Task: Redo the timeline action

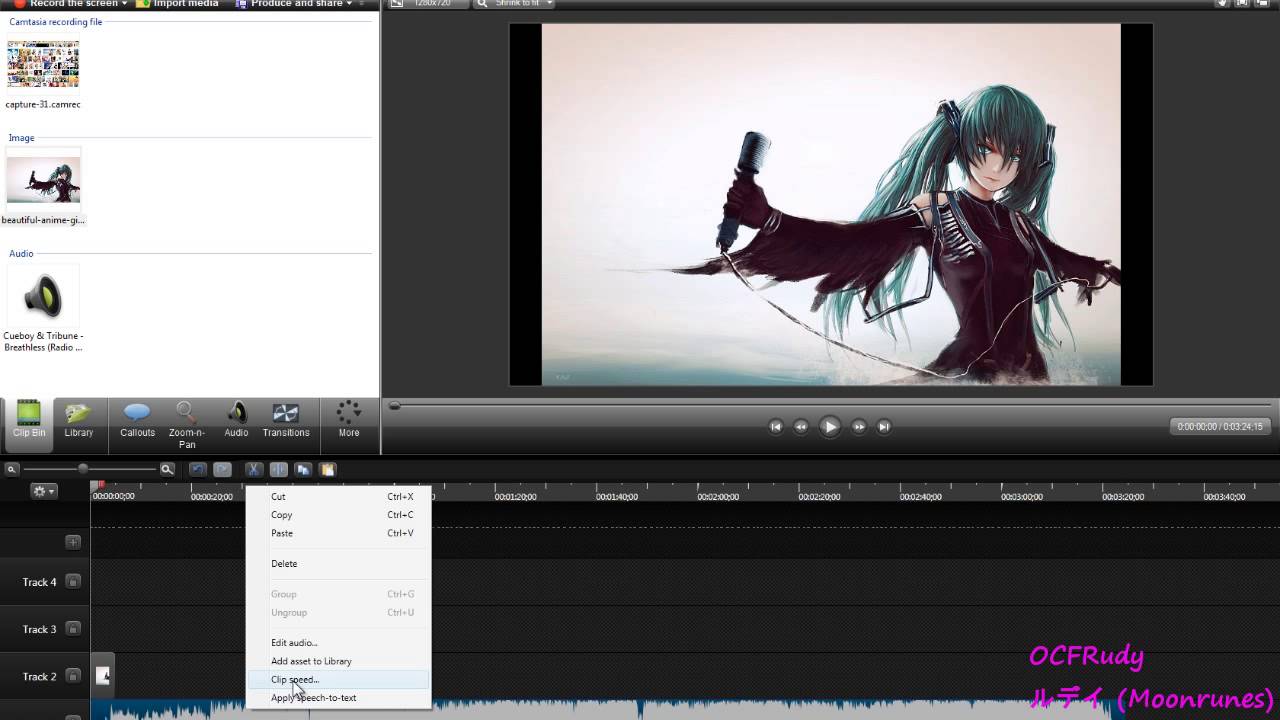Action: tap(222, 469)
